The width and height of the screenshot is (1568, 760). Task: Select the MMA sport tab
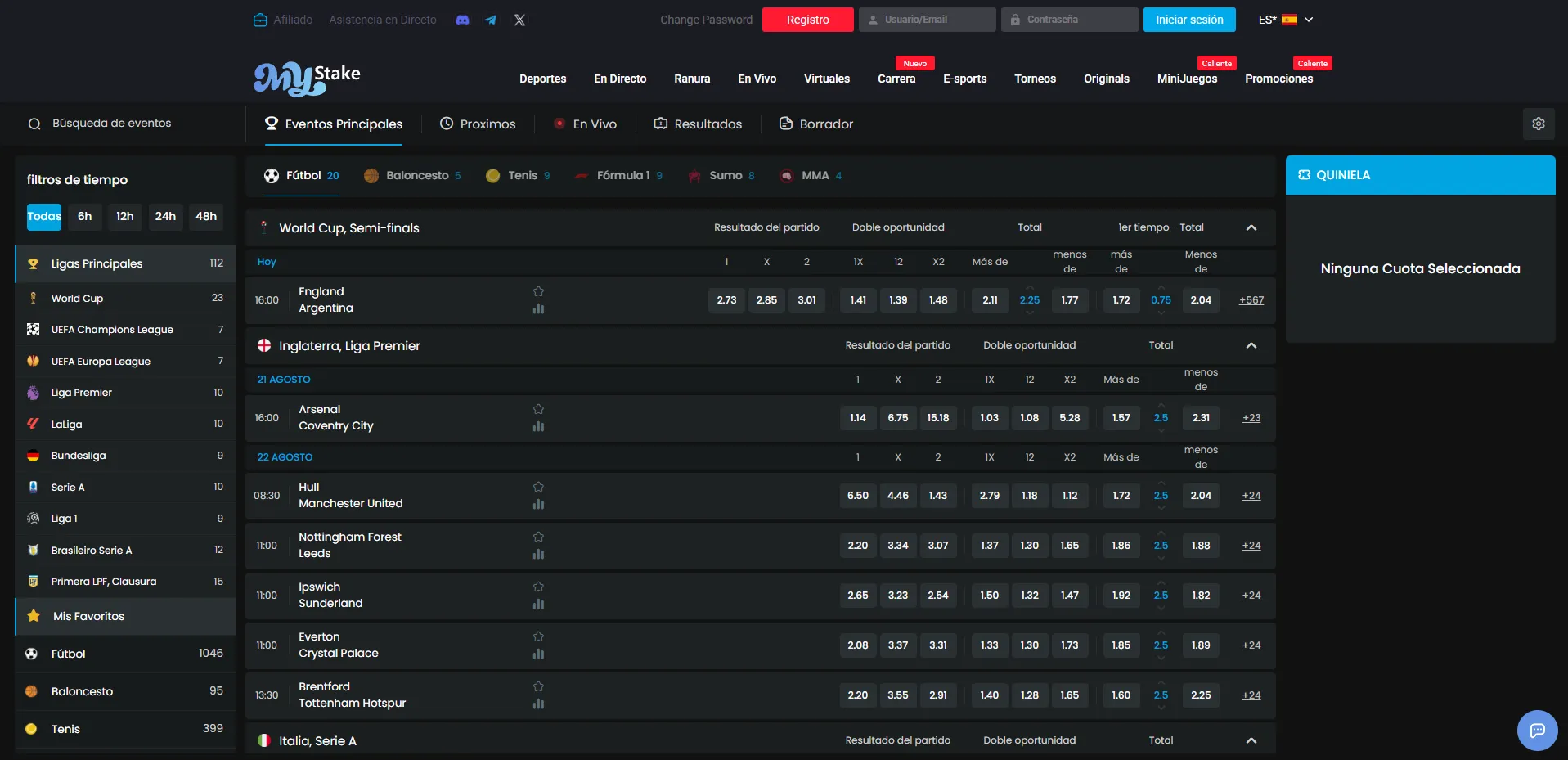[x=811, y=176]
